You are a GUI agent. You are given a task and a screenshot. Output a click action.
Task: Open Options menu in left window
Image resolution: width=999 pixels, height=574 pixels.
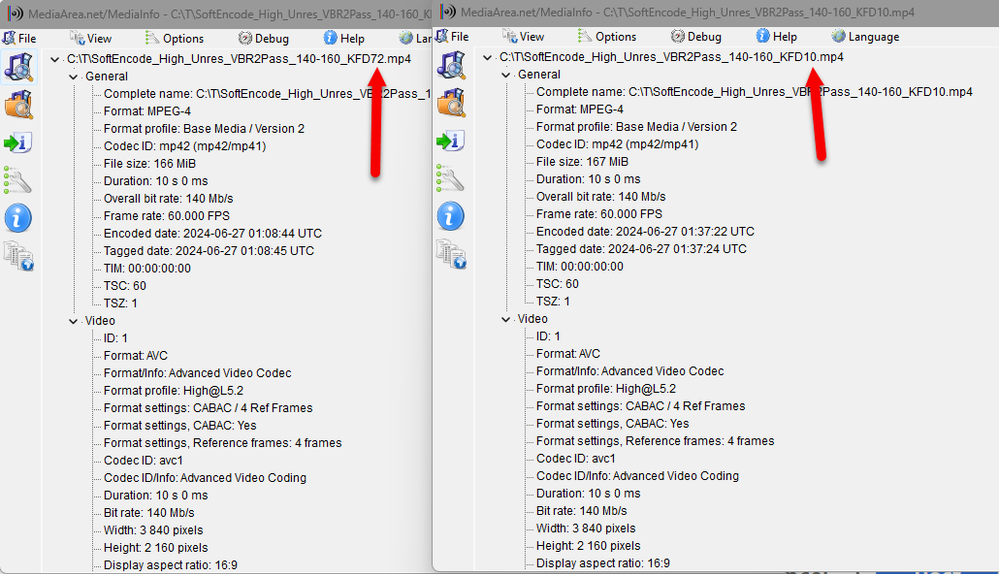(x=174, y=38)
